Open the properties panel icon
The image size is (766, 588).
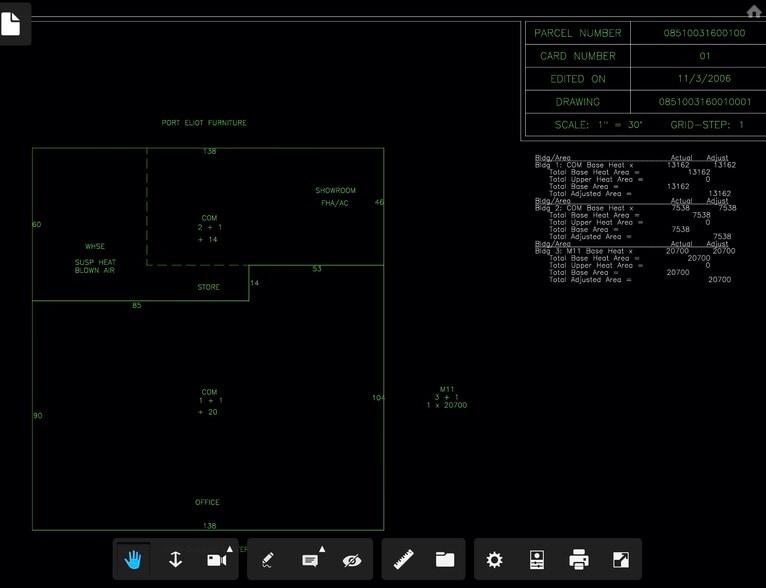(x=537, y=560)
